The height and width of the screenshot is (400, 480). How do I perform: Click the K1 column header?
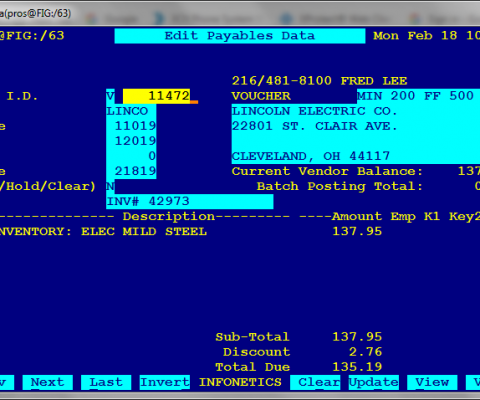coord(432,217)
